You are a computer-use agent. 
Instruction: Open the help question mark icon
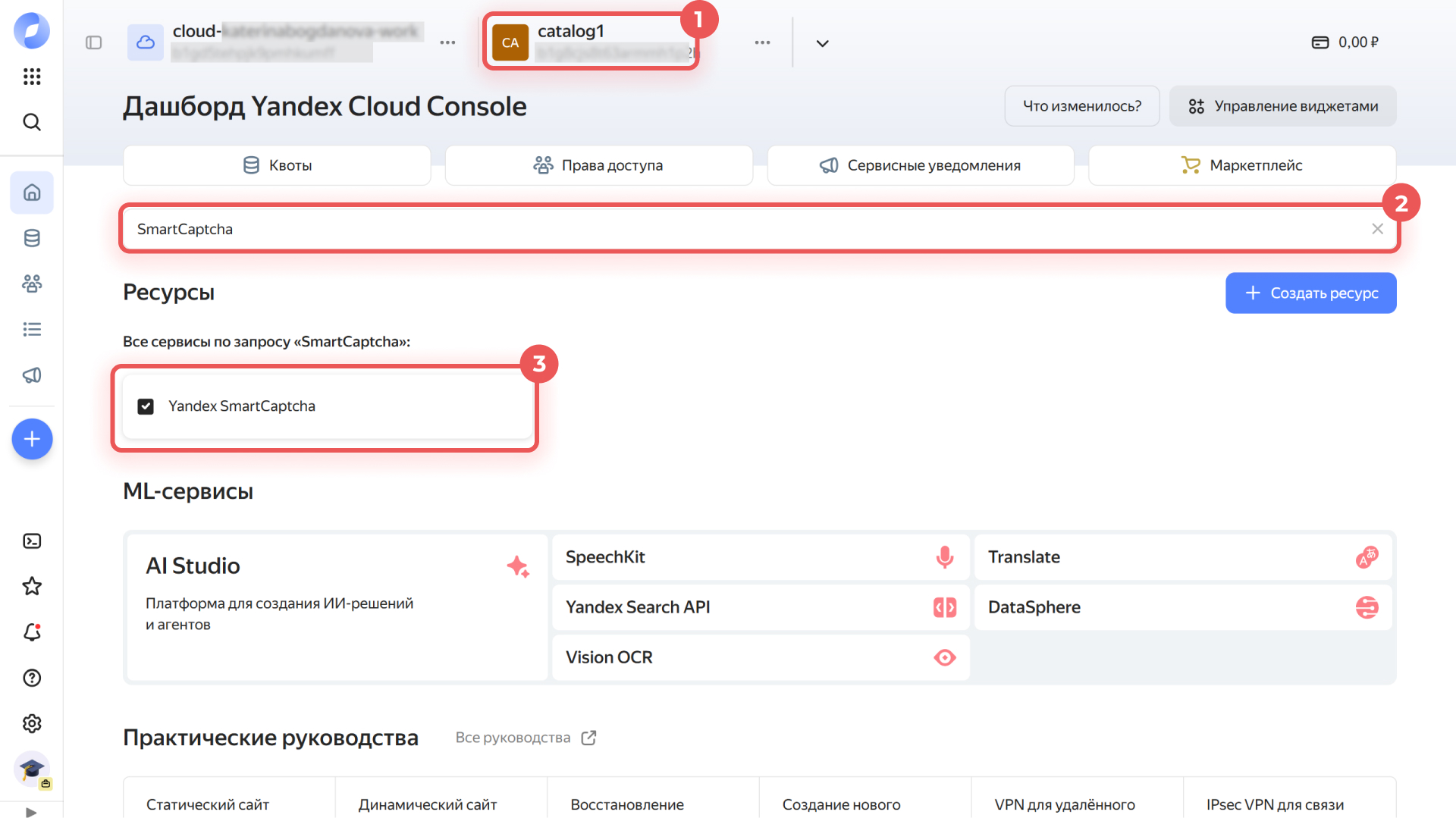click(x=32, y=678)
